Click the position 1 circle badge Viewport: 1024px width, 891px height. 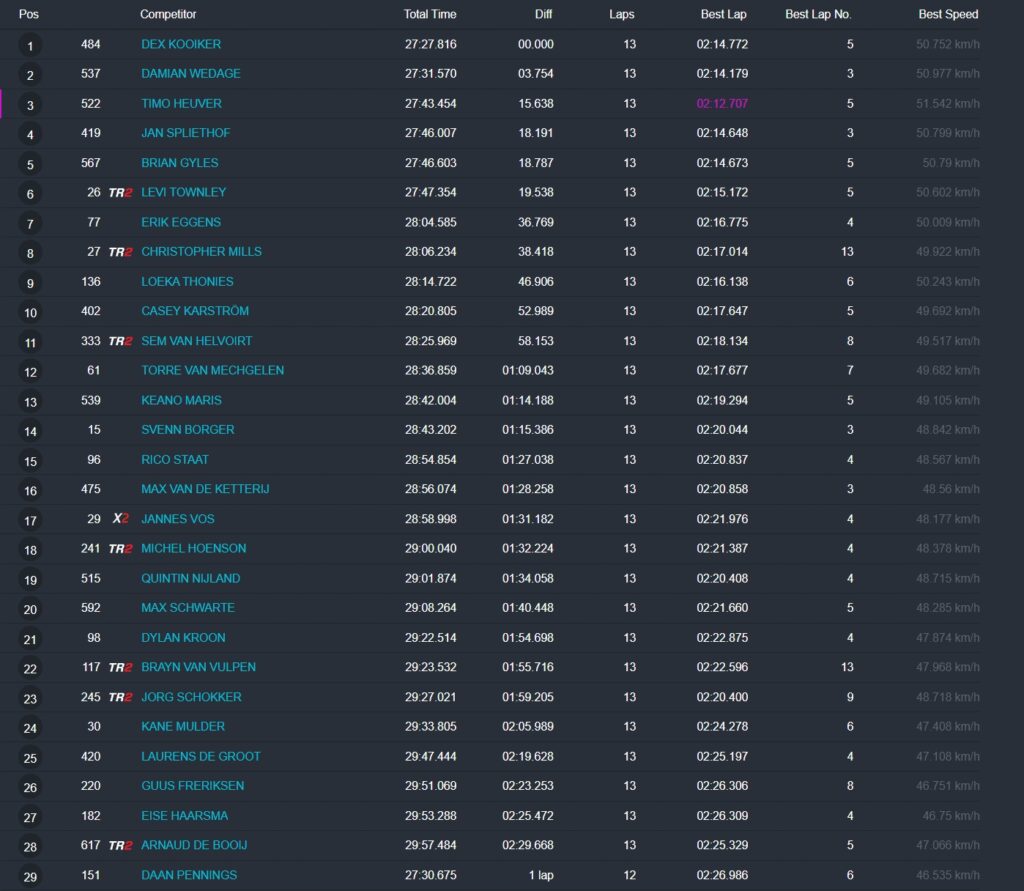click(x=30, y=46)
